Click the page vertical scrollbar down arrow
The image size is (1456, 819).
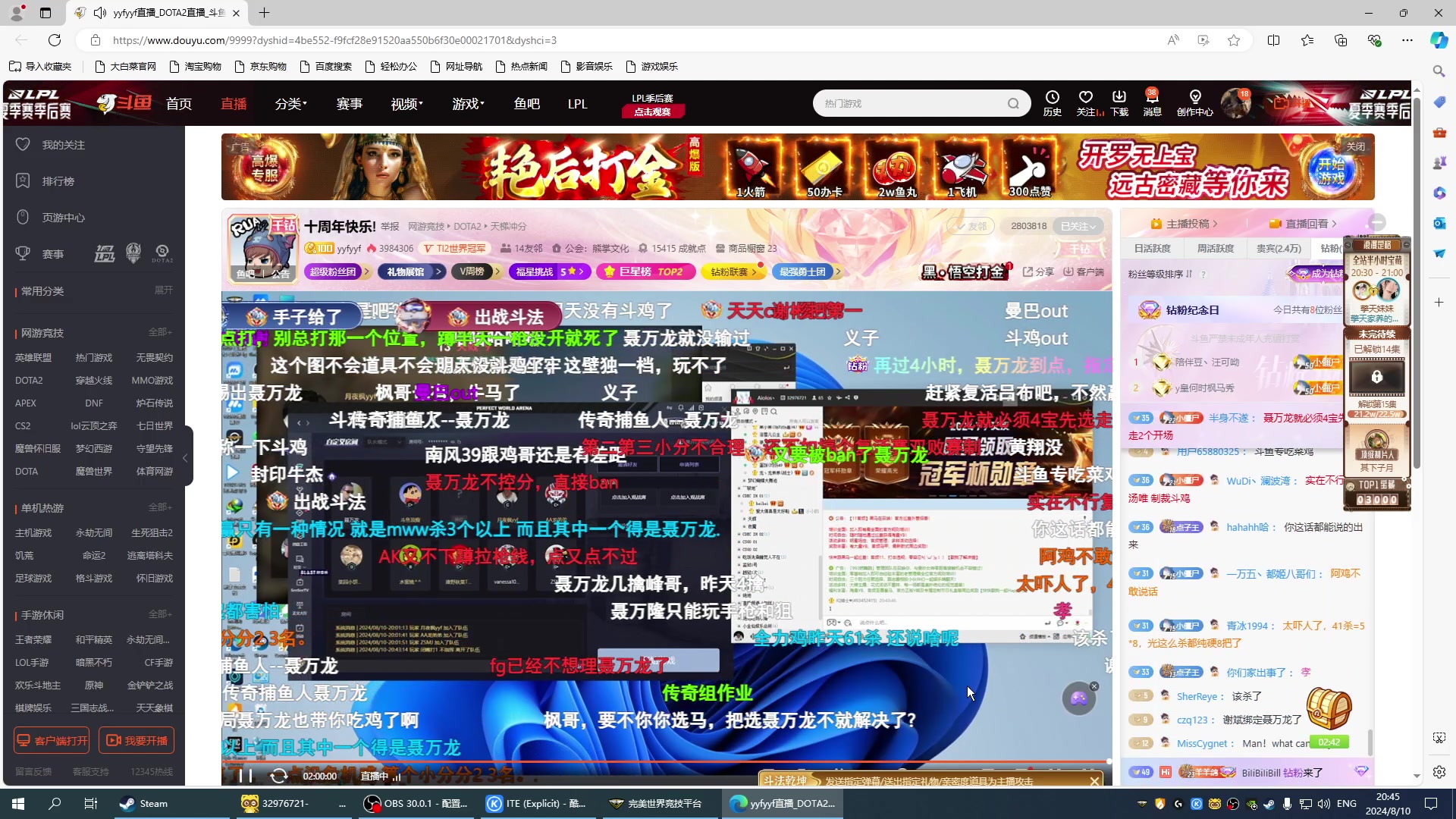[1417, 777]
